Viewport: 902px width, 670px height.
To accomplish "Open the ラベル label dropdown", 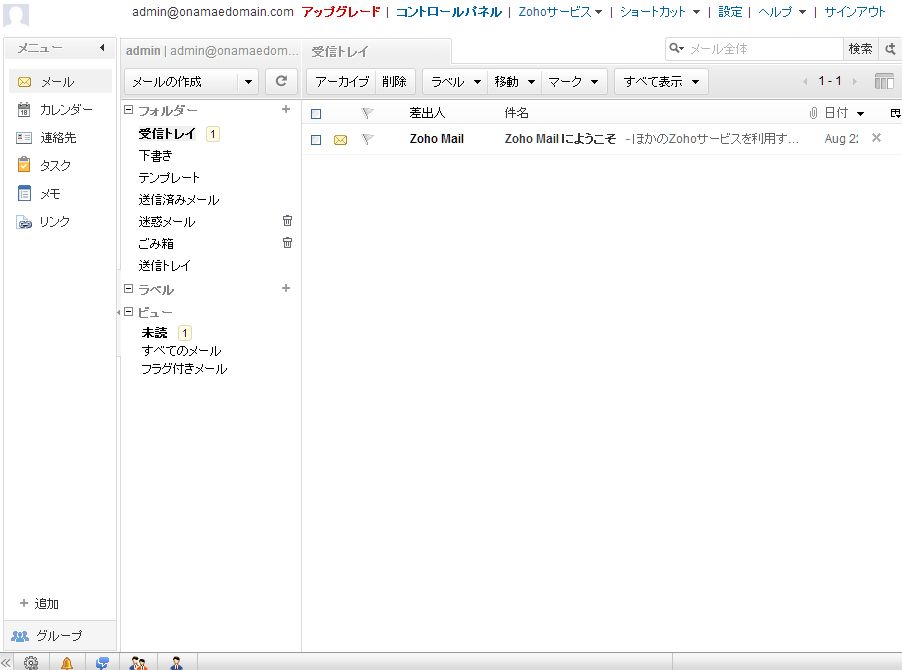I will (455, 81).
